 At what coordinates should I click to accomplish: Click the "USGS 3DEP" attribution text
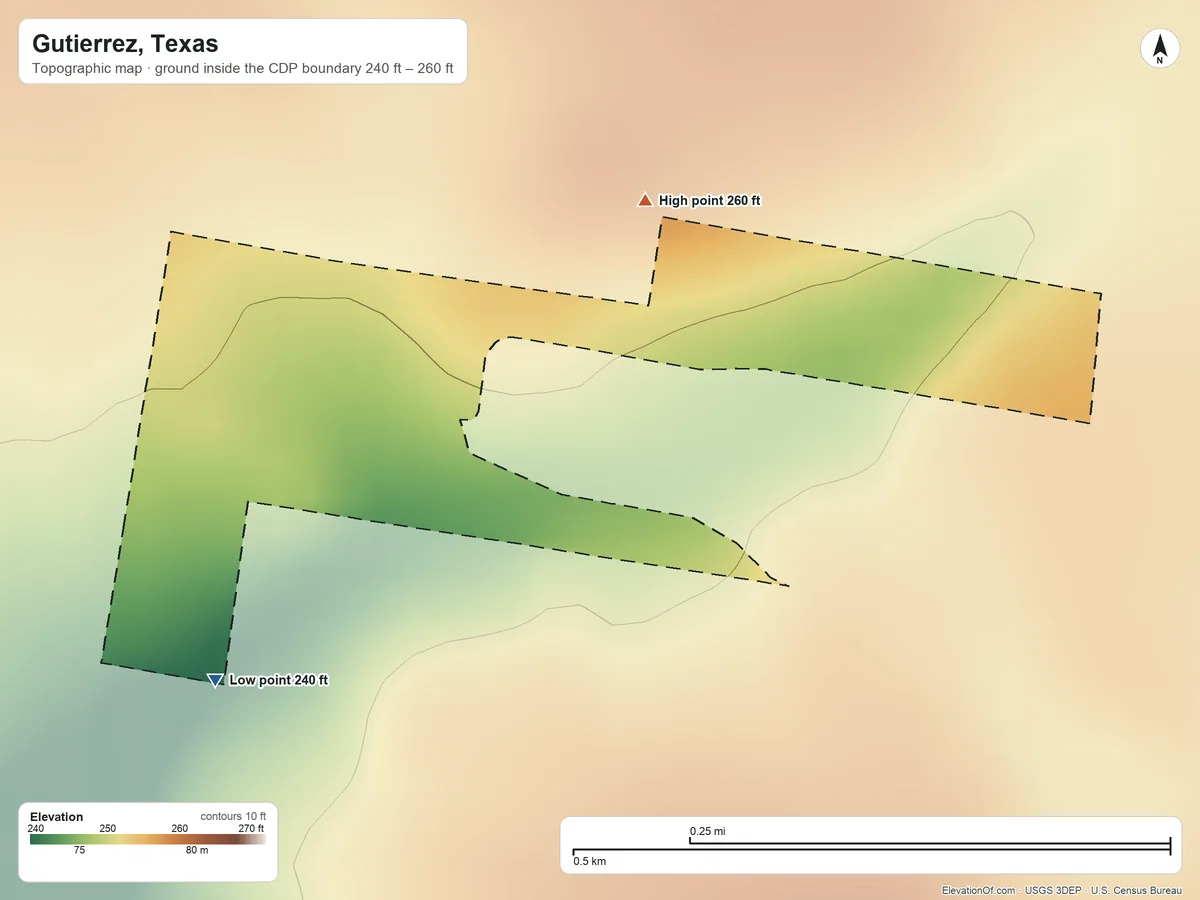click(1053, 890)
